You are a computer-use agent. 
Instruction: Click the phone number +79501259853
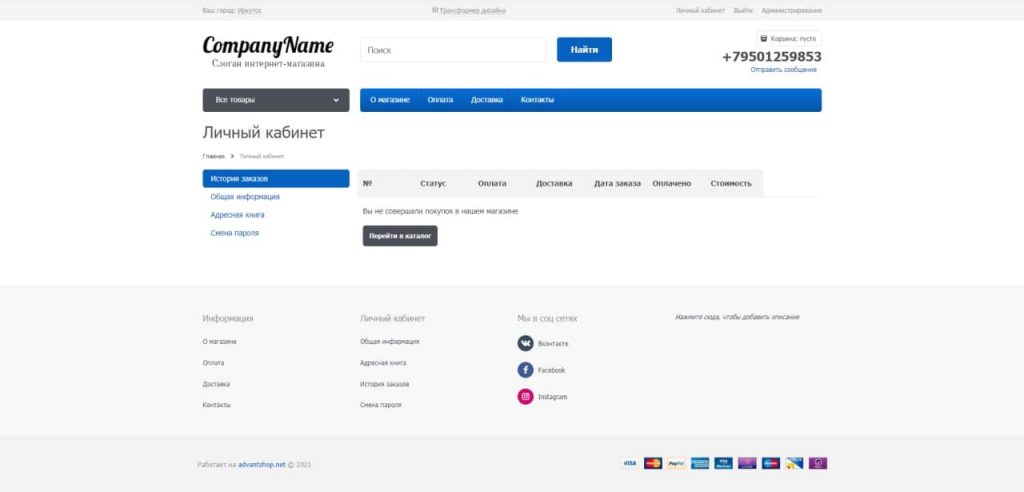coord(772,57)
